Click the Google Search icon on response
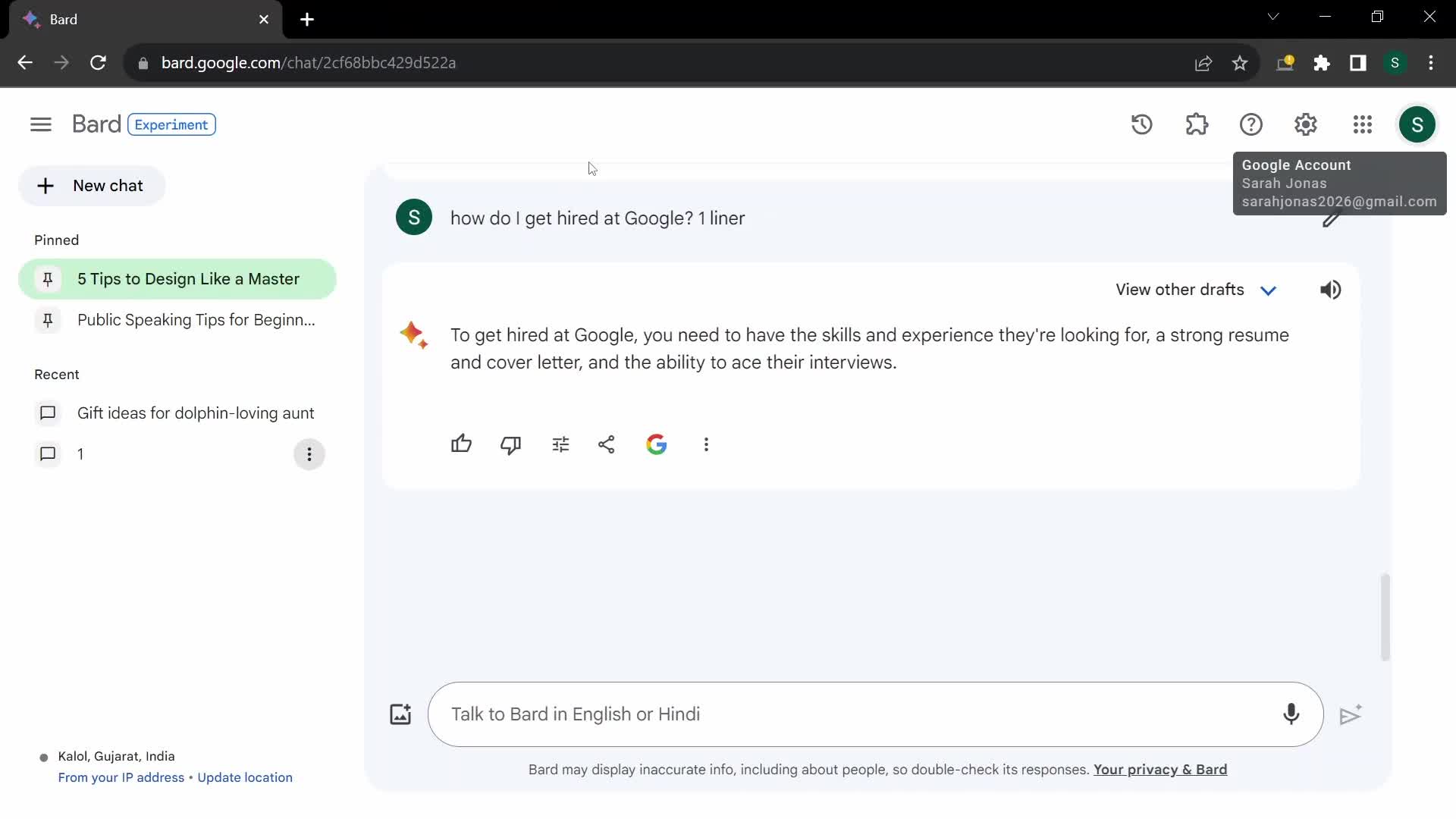Screen dimensions: 1456x819 coord(657,445)
